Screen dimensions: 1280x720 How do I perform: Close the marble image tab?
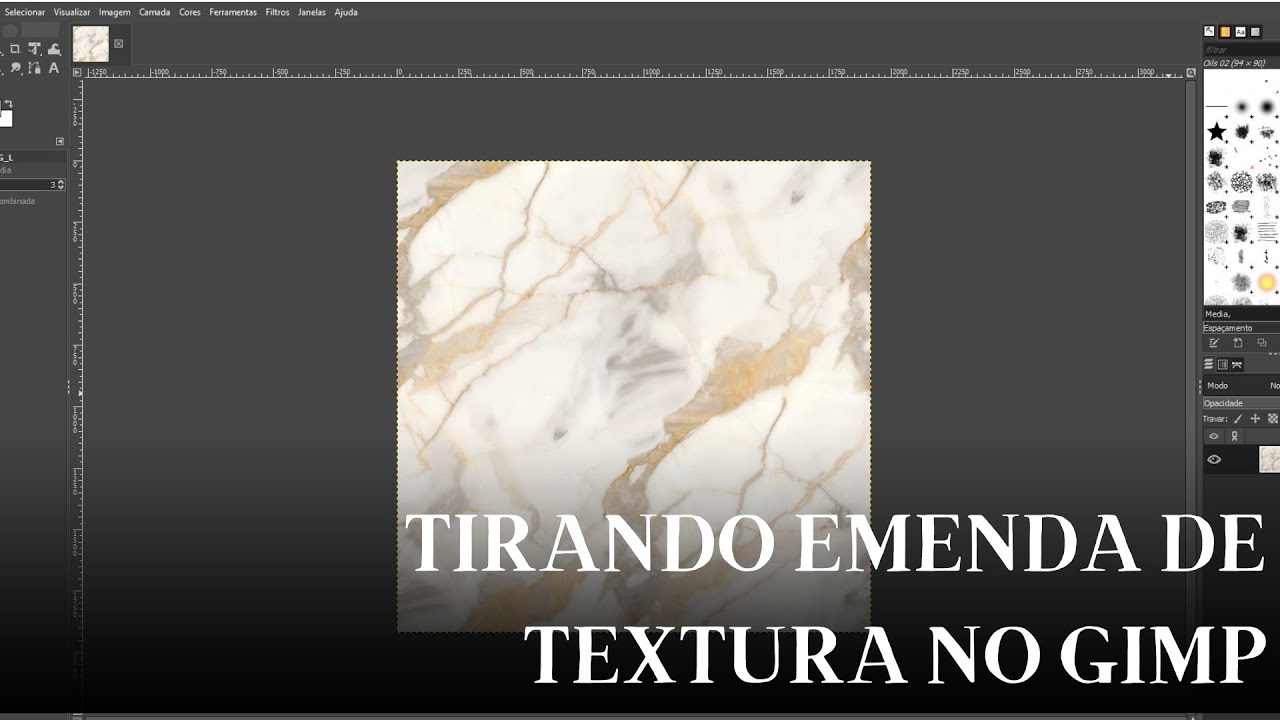tap(119, 44)
